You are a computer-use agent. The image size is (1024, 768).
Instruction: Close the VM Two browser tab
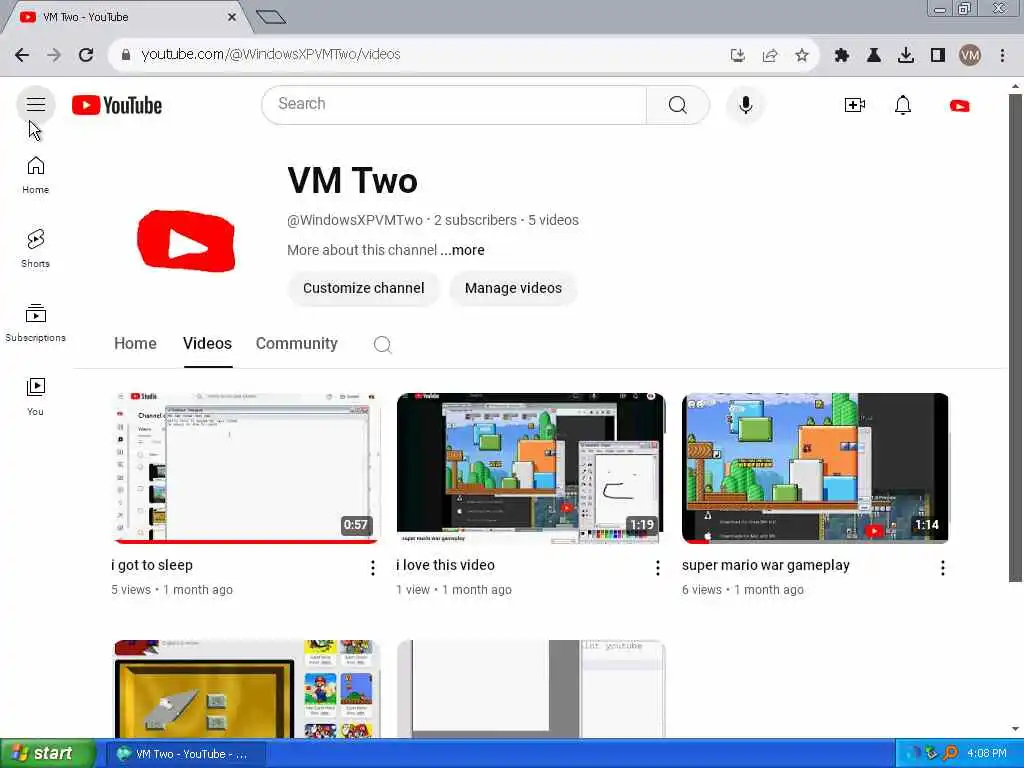click(x=232, y=18)
